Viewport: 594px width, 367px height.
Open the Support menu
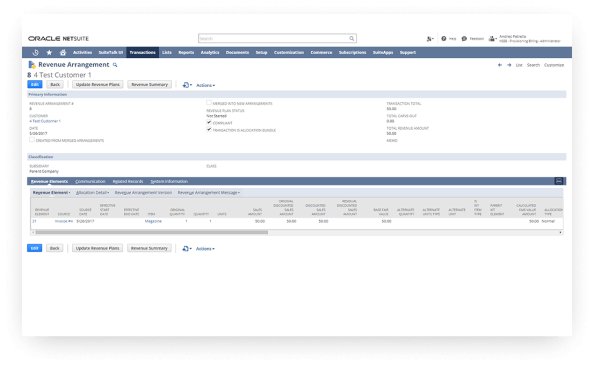point(408,53)
